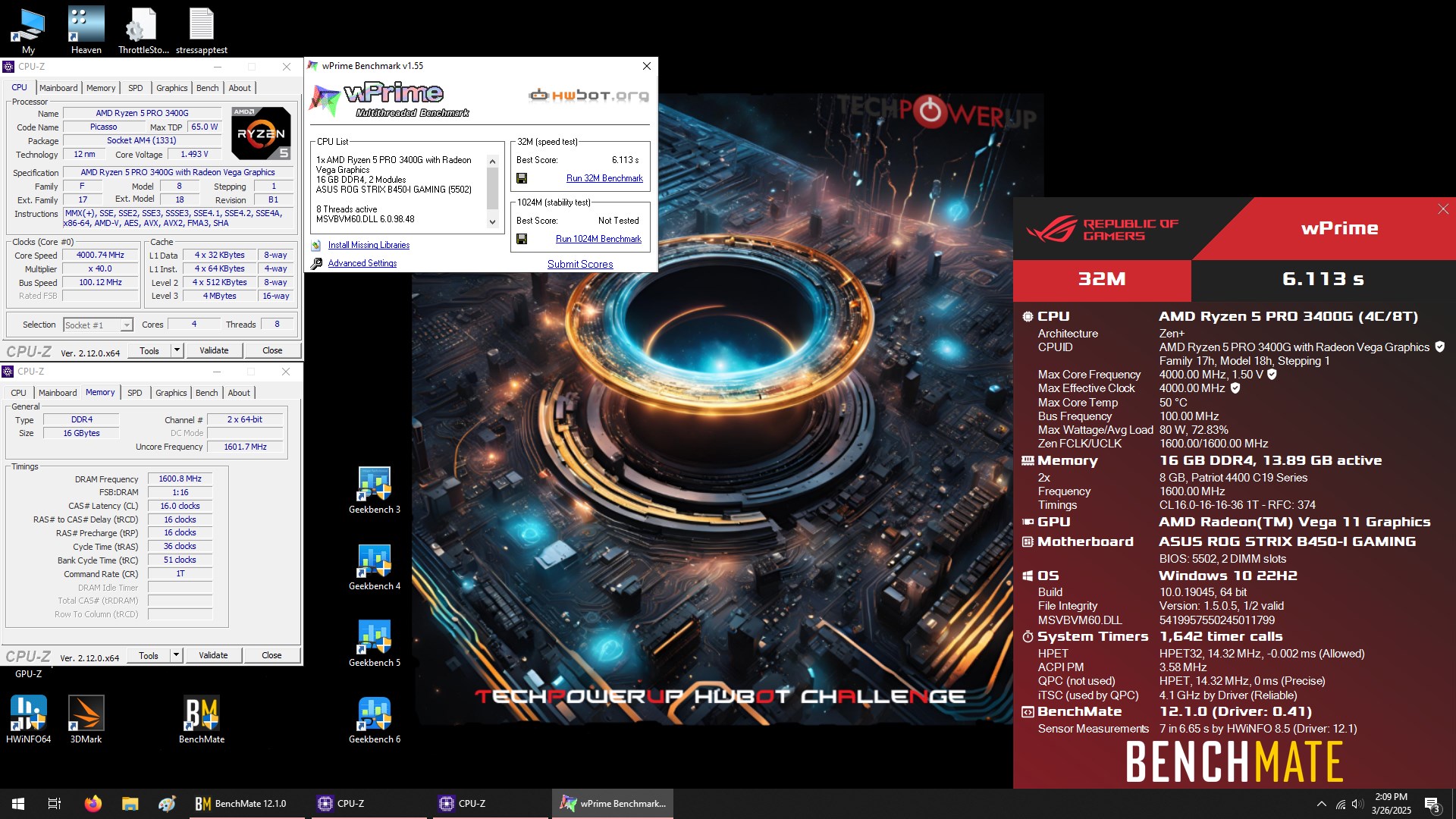Click Run 1024M Benchmark link
The height and width of the screenshot is (819, 1456).
pyautogui.click(x=598, y=239)
